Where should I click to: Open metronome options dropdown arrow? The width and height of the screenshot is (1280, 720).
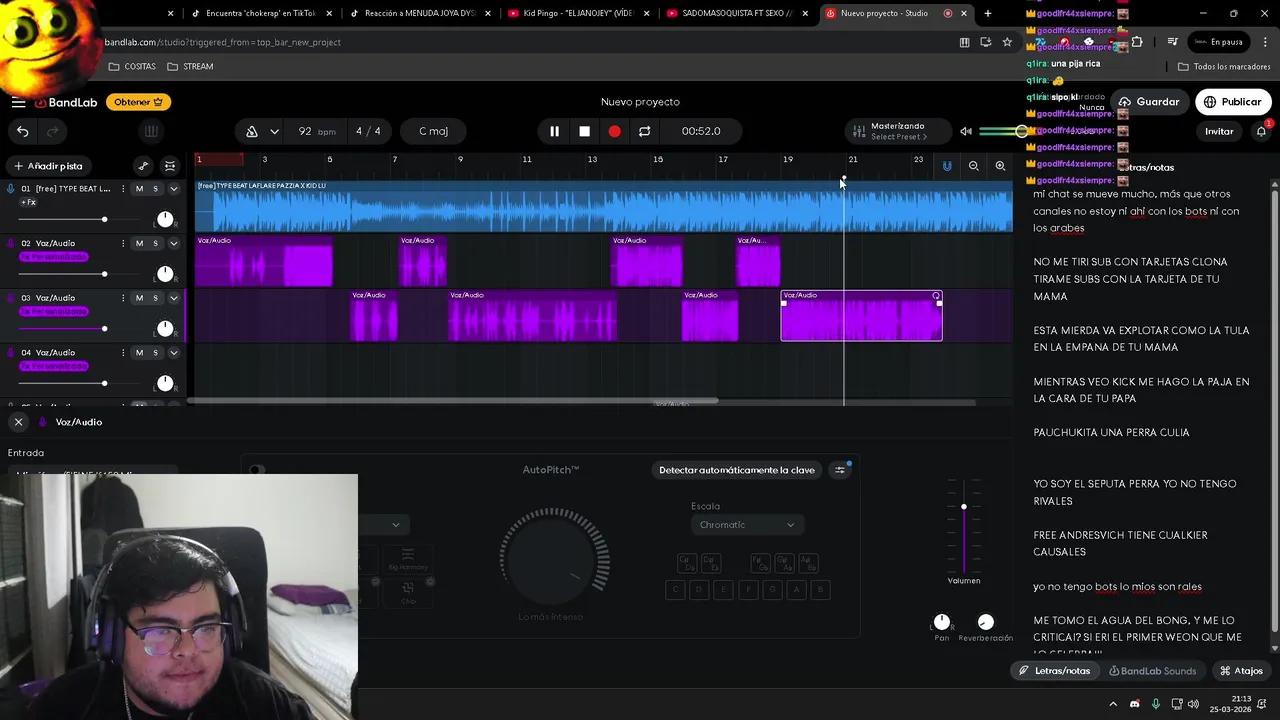[274, 131]
